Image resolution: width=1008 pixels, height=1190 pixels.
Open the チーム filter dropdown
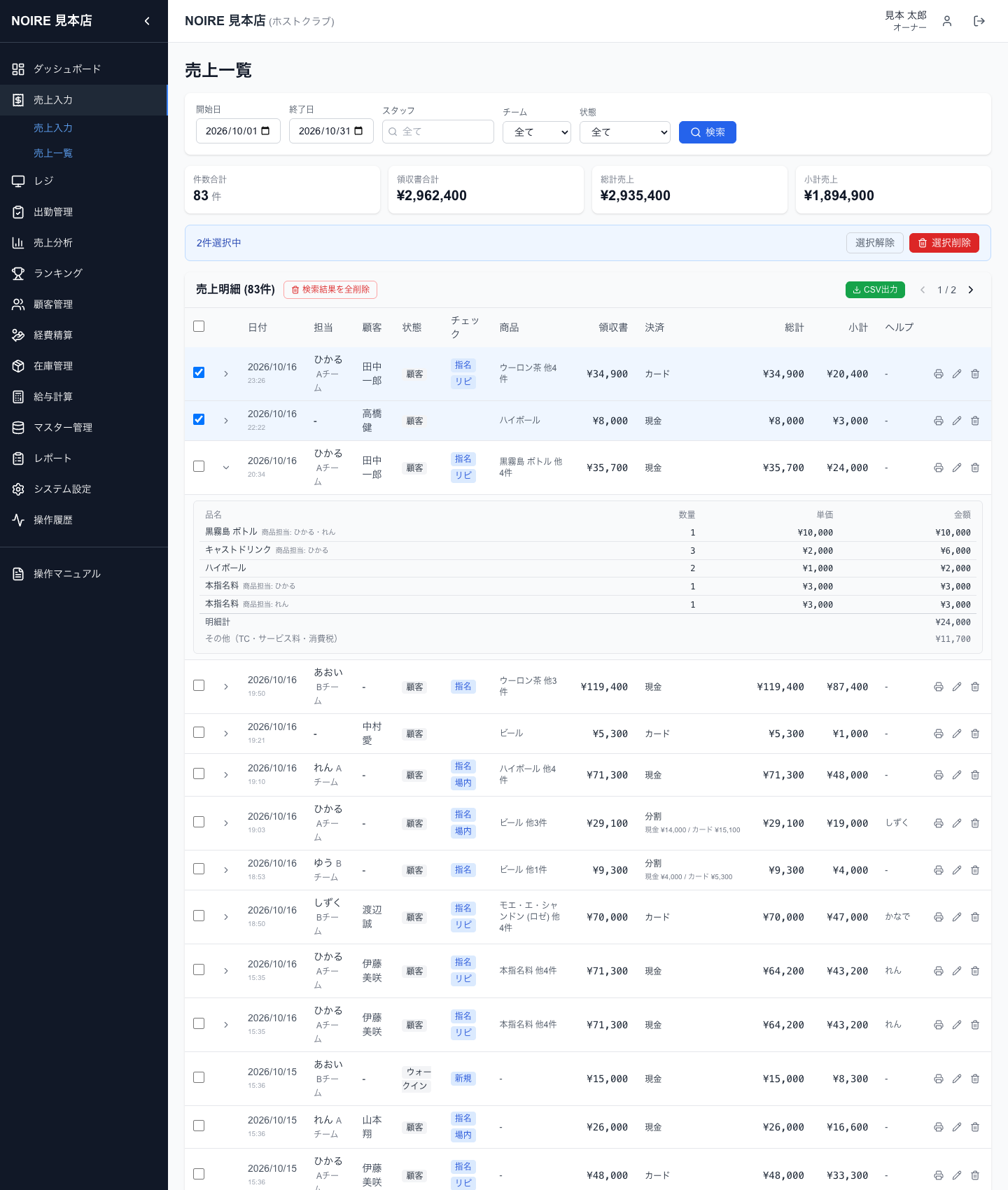point(537,132)
